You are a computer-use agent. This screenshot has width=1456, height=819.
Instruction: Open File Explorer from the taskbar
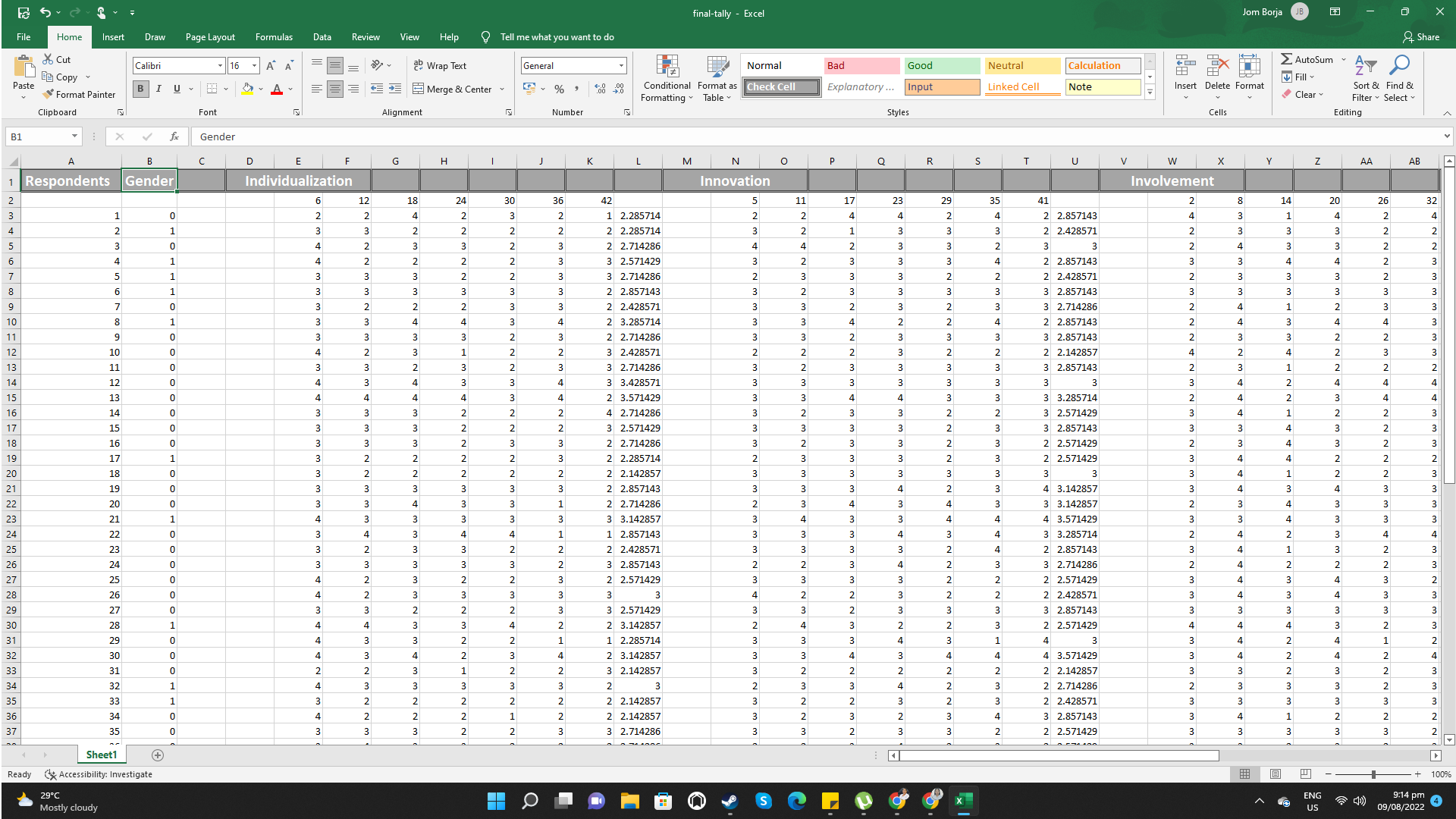630,801
